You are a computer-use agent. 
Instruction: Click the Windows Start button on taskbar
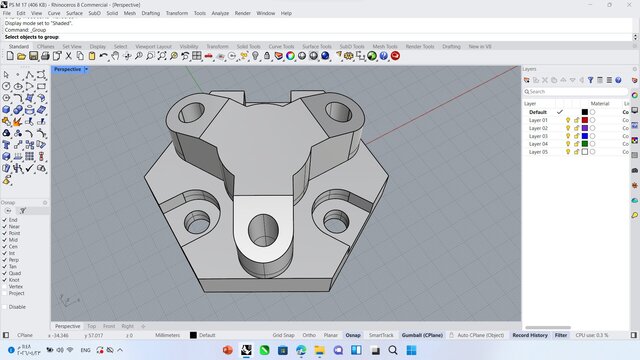pyautogui.click(x=411, y=350)
